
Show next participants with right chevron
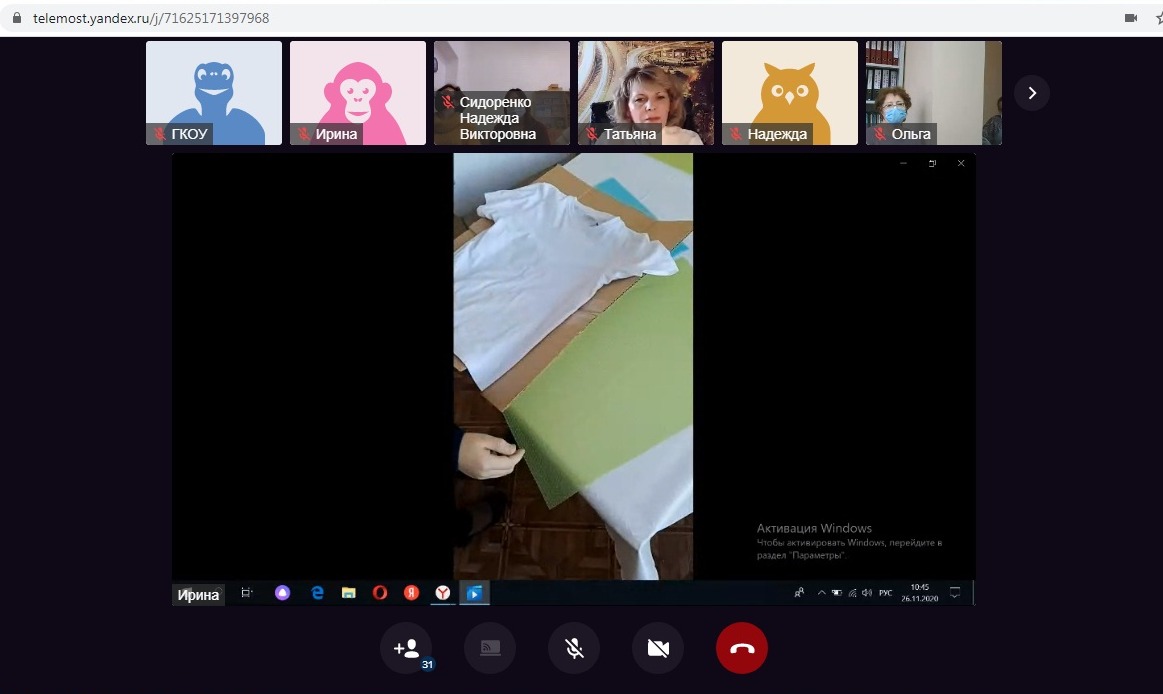(1032, 93)
